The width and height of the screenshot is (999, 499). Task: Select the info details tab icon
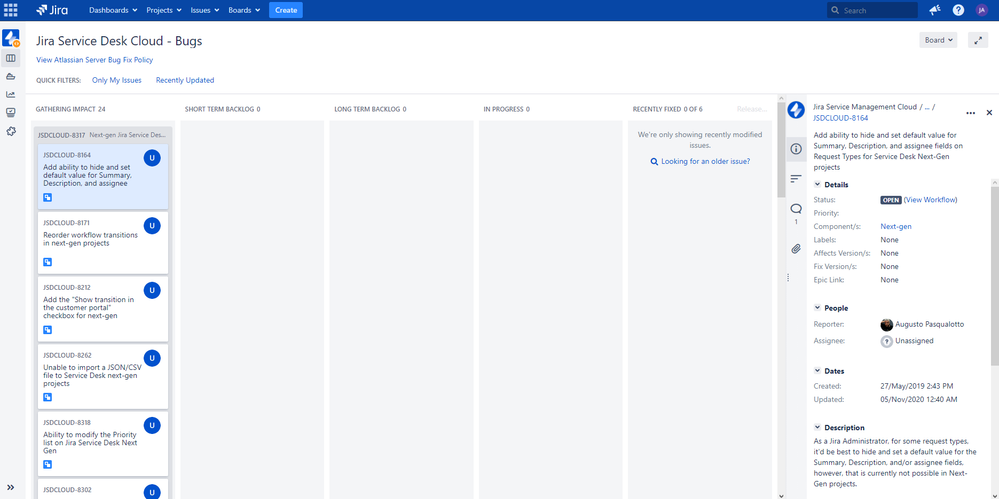(x=796, y=149)
